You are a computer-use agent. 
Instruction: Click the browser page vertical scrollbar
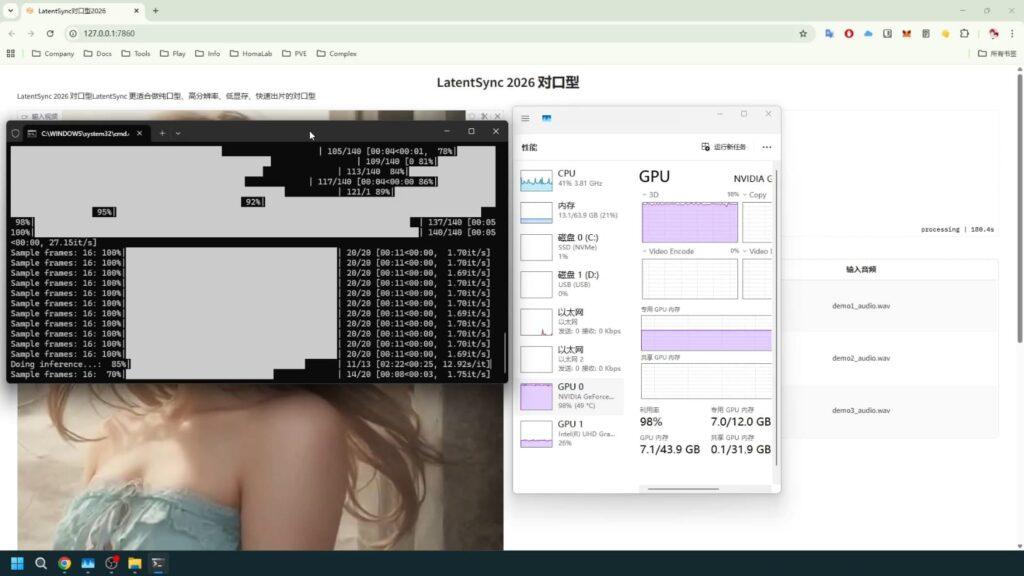click(x=1020, y=209)
